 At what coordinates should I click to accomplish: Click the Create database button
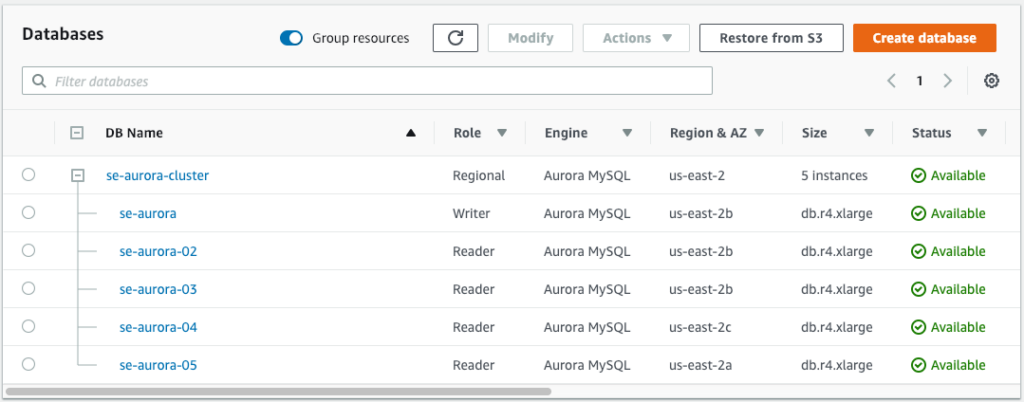point(924,38)
